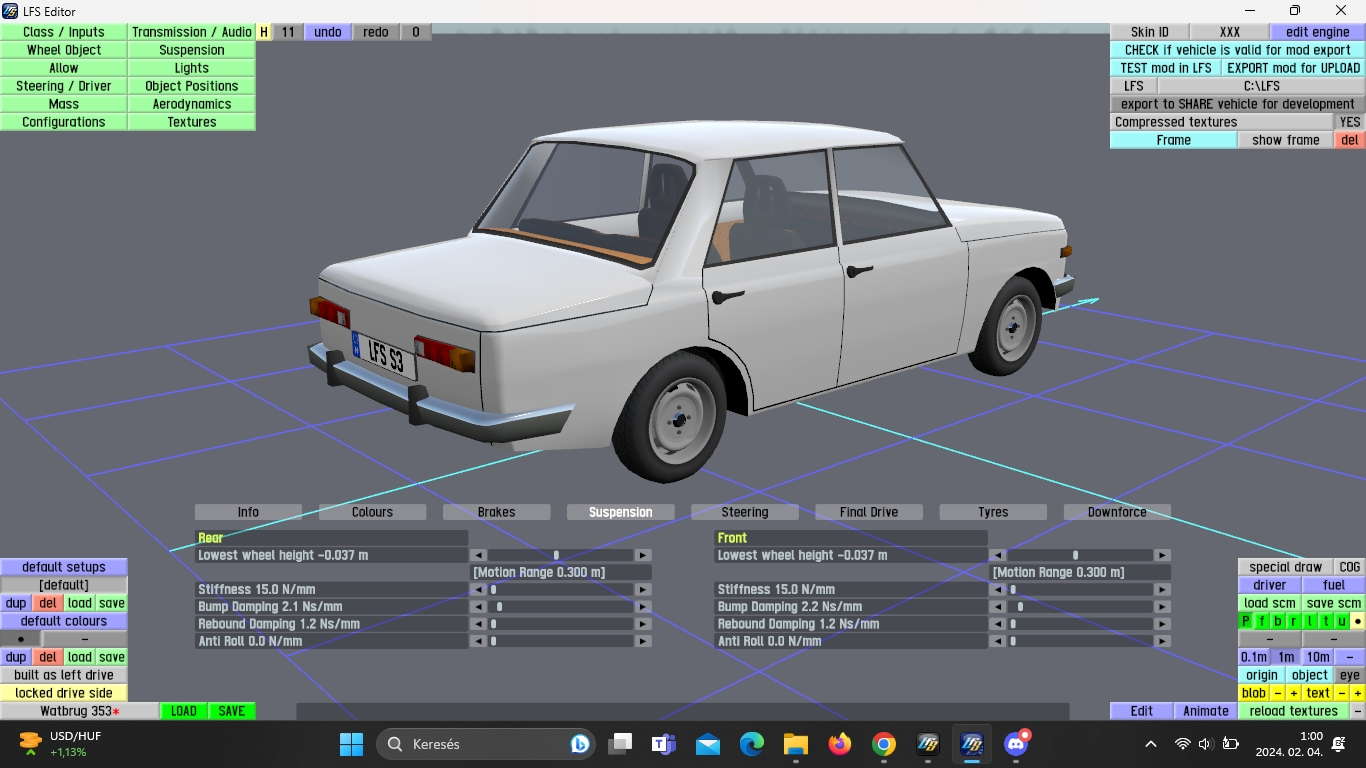Viewport: 1366px width, 768px height.
Task: Click the Front Bump Damping slider
Action: coord(1080,607)
